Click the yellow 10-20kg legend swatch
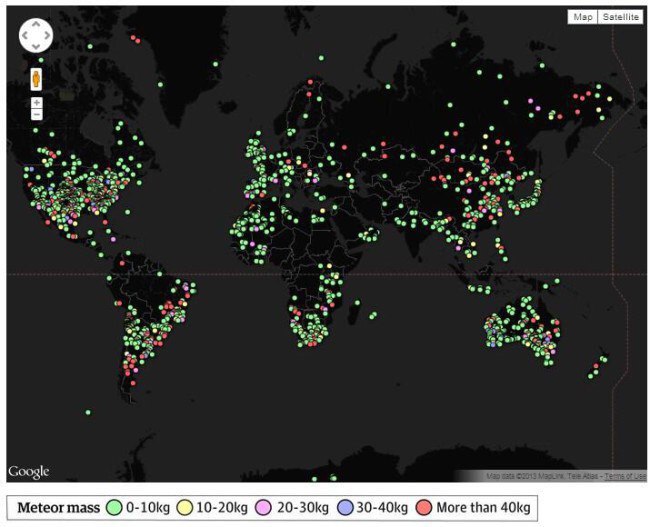 coord(184,507)
